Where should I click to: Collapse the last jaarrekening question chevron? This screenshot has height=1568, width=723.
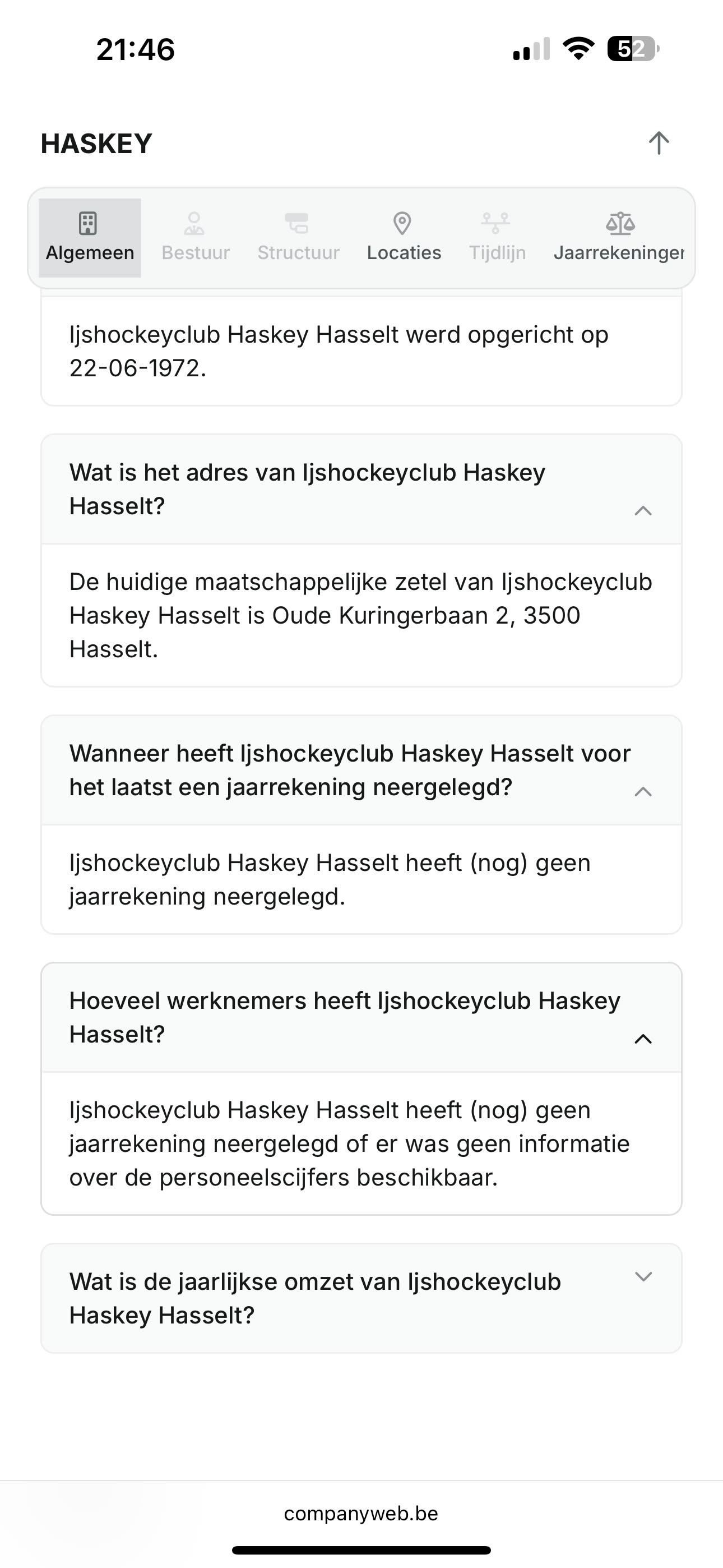643,791
